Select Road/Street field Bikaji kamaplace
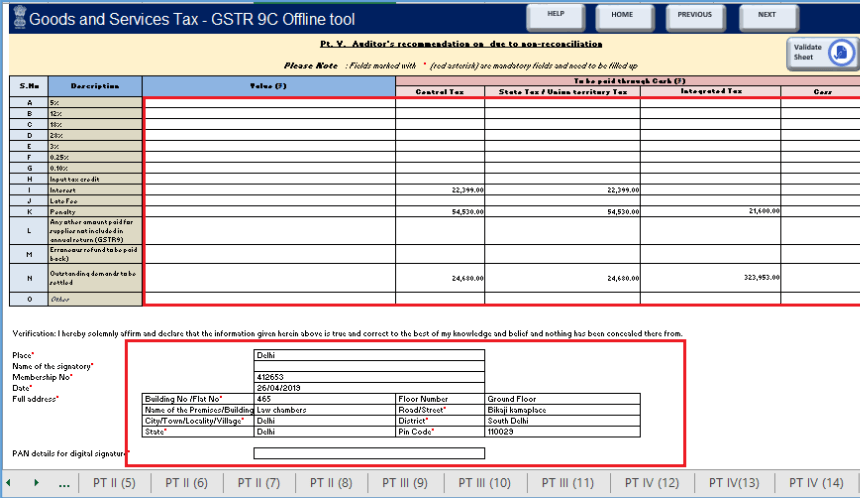860x498 pixels. 563,410
